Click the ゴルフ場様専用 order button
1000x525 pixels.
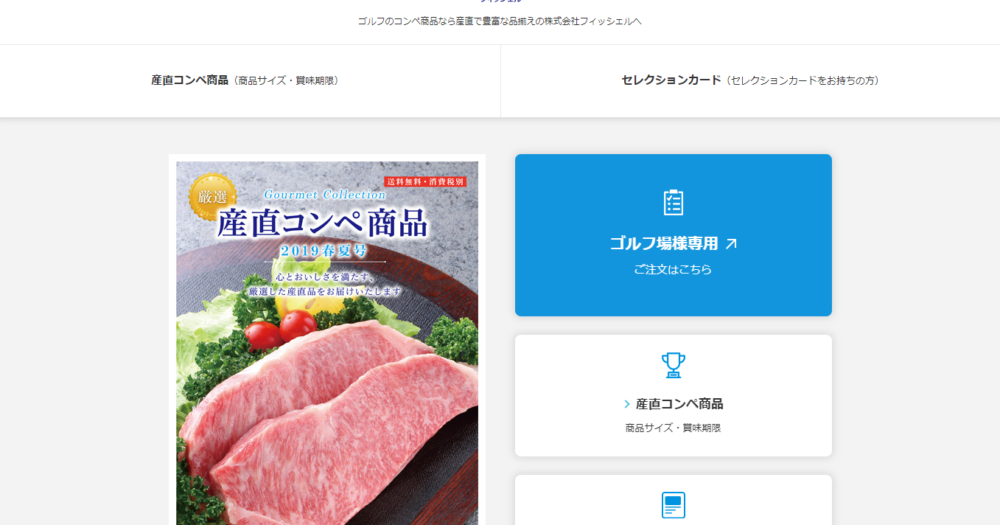tap(673, 235)
